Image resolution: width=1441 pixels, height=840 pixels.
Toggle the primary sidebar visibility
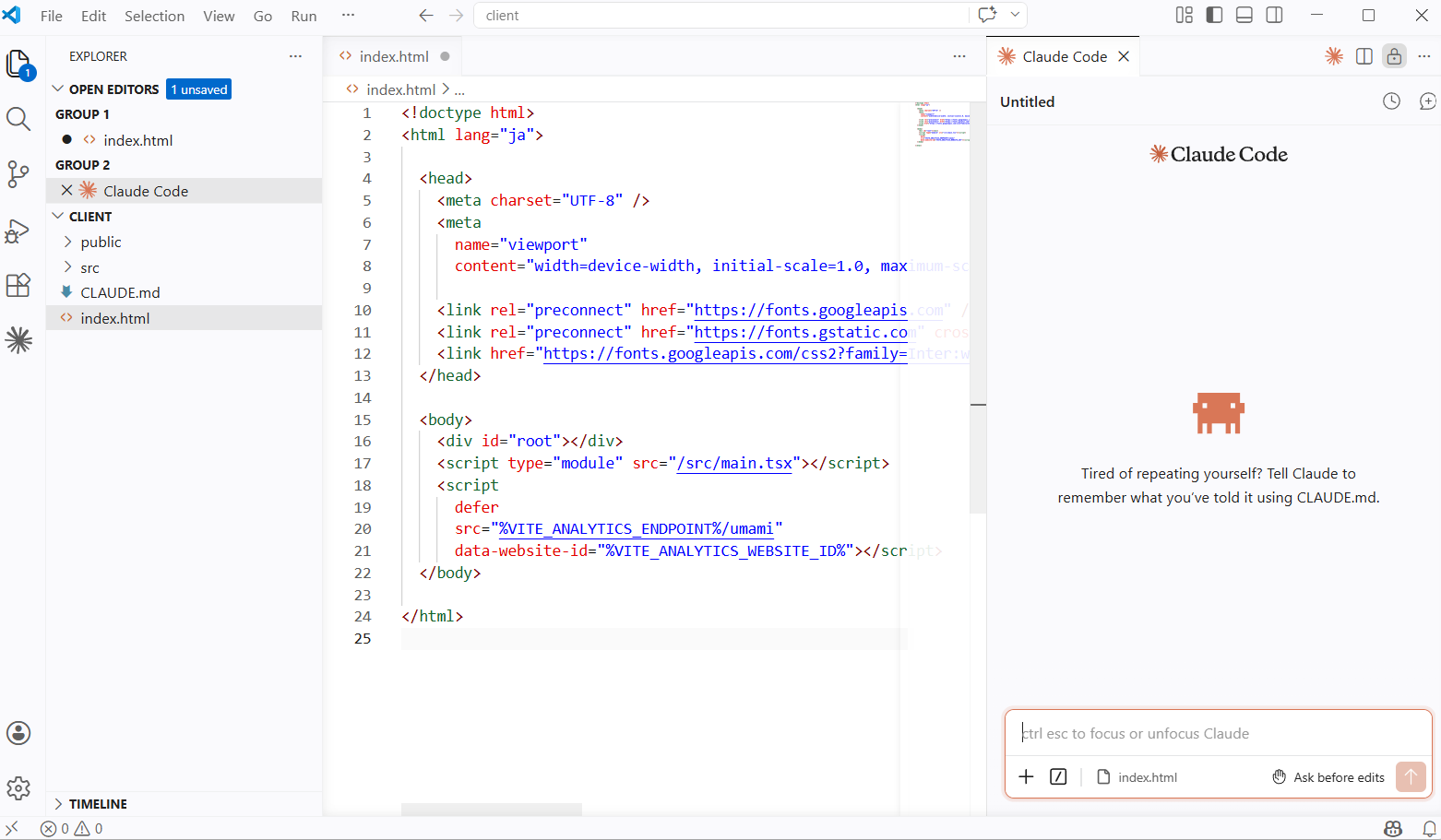click(x=1213, y=15)
